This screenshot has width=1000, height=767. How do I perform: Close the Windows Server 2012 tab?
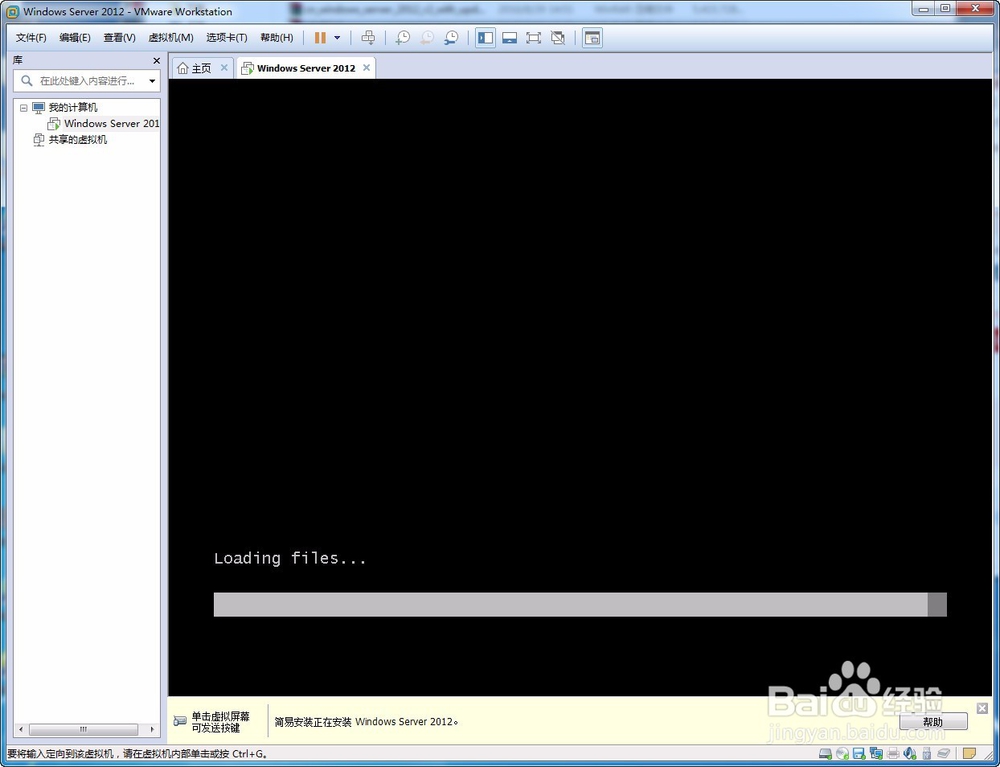pos(366,68)
